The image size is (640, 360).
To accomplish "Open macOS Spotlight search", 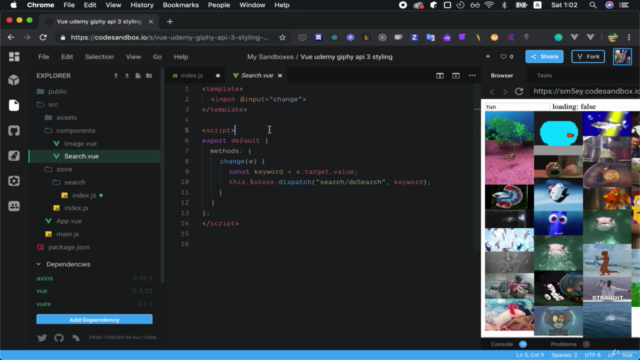I will 593,5.
